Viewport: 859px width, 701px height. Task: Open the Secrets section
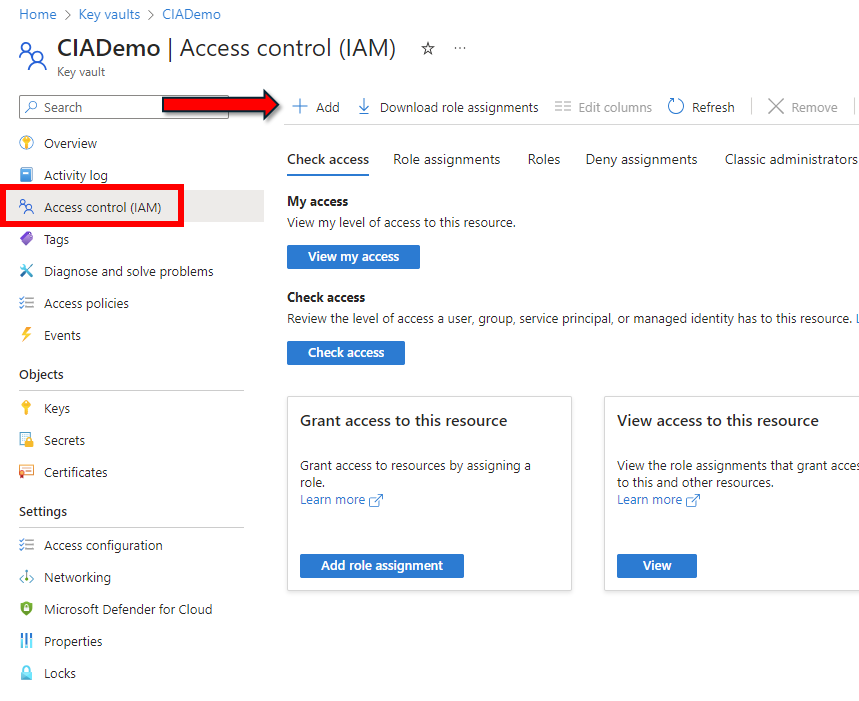point(64,440)
